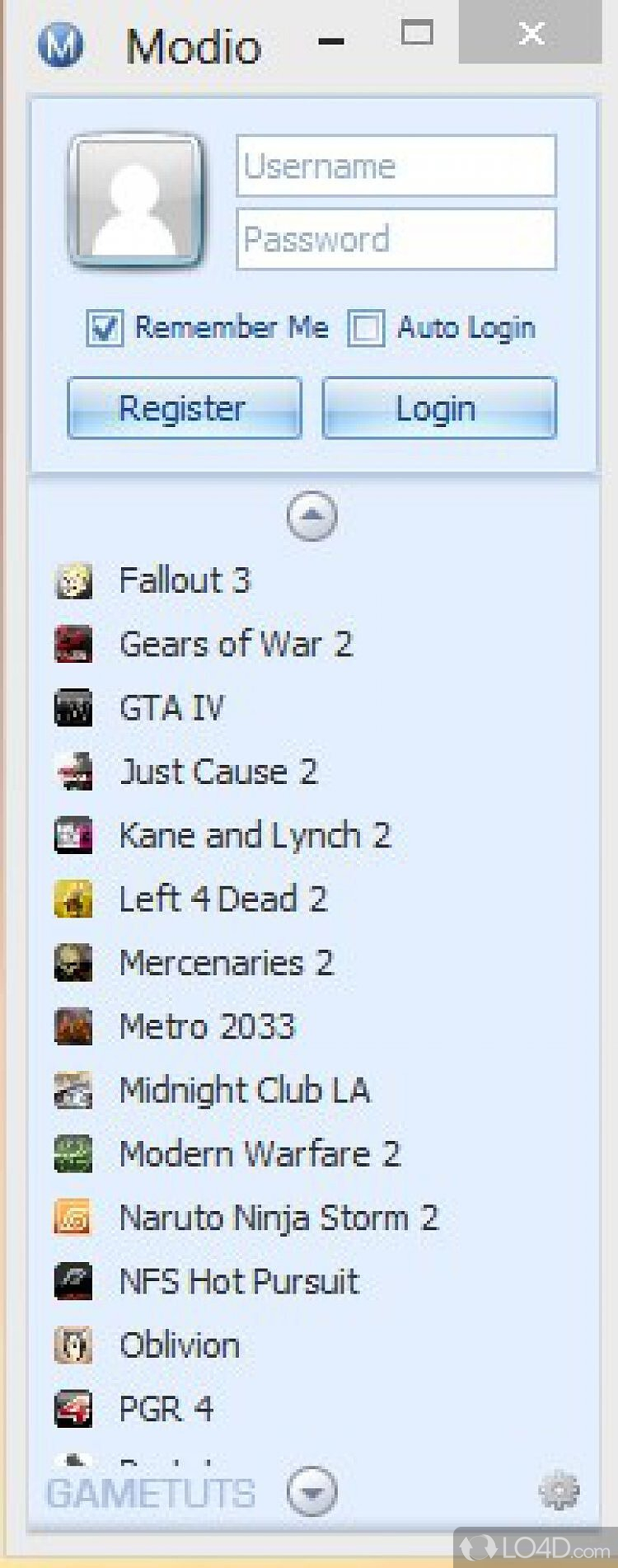
Task: Select the GTA IV game icon
Action: (x=73, y=708)
